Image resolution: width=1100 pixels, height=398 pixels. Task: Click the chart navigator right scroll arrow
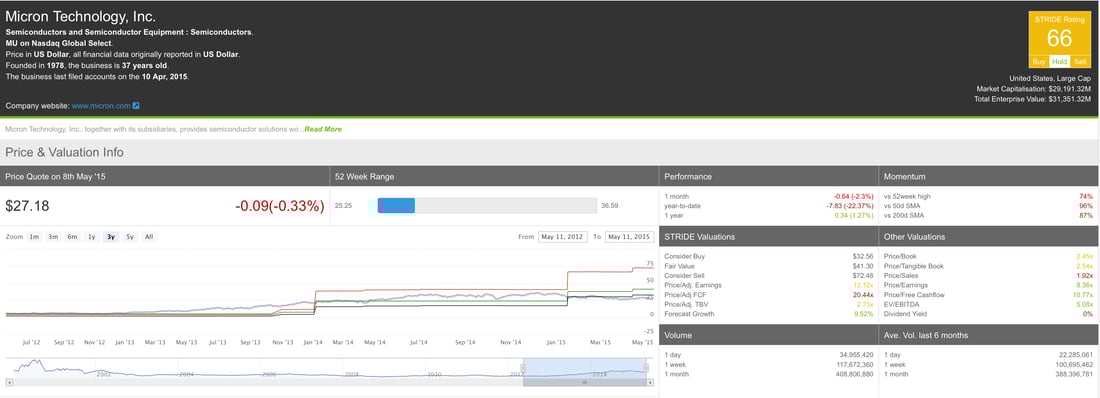click(650, 383)
